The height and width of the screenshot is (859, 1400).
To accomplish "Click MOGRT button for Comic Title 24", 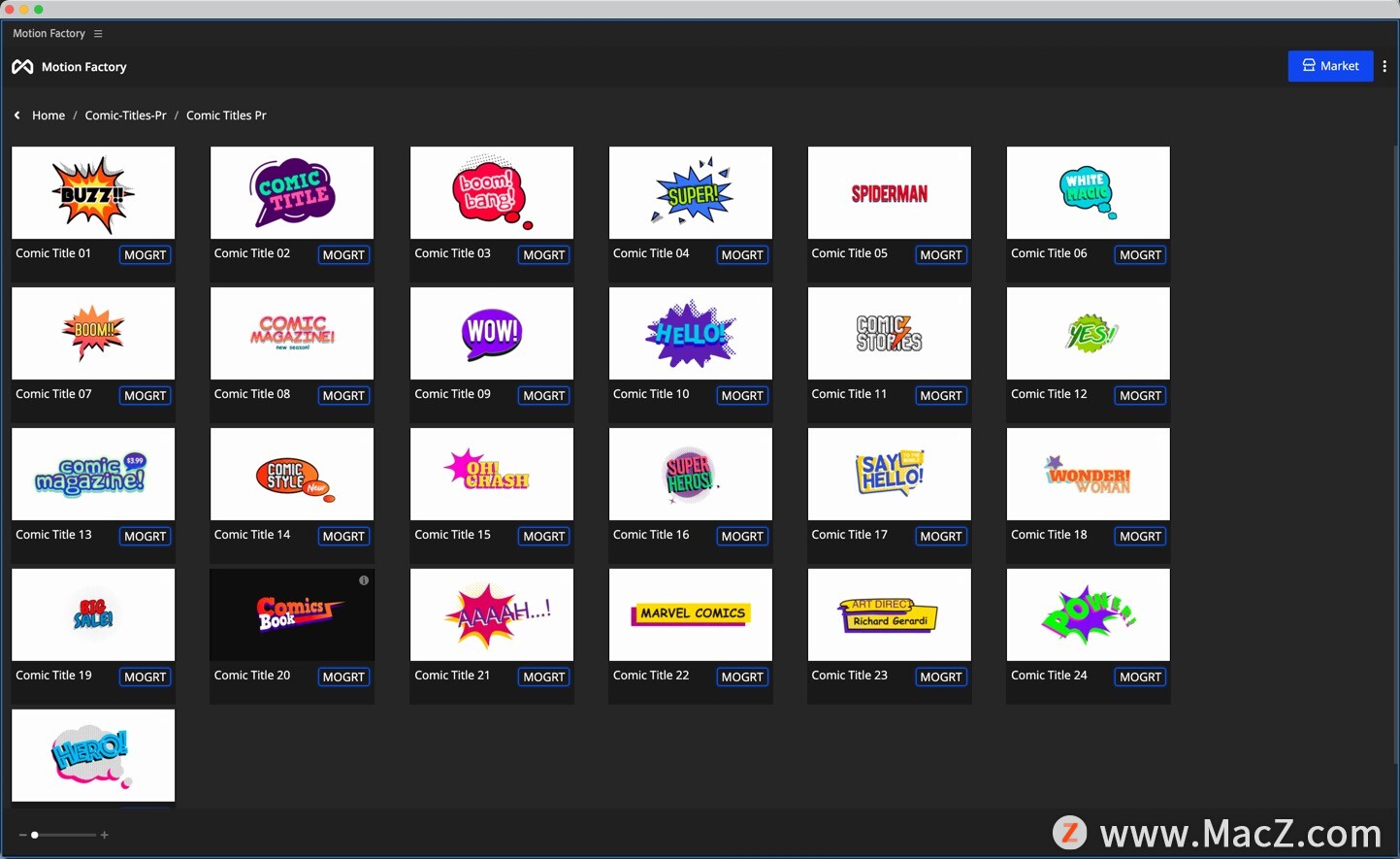I will pos(1141,677).
